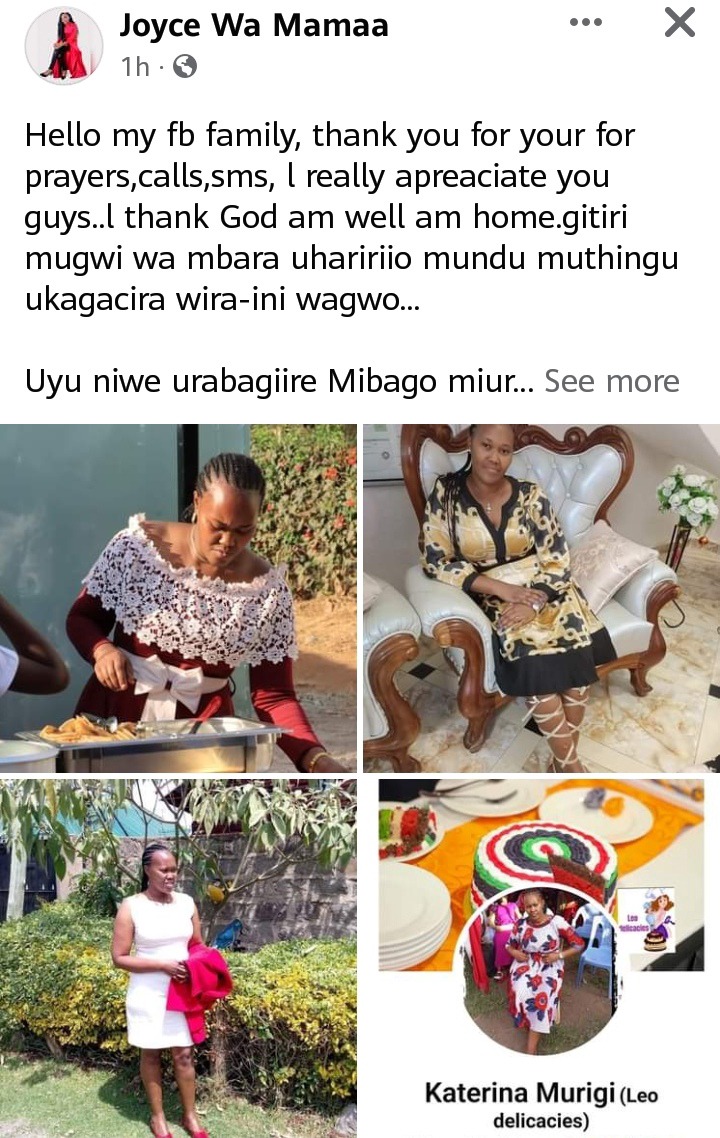The height and width of the screenshot is (1138, 720).
Task: Click the Katerina Murigi name text
Action: click(520, 1092)
